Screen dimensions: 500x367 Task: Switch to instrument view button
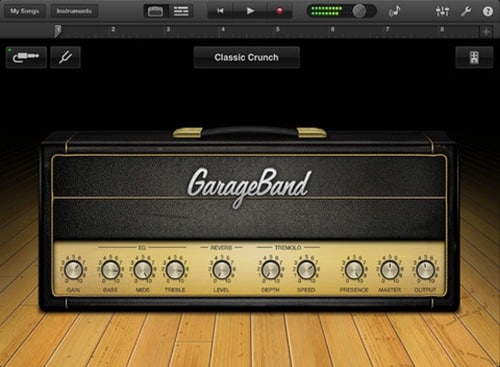click(x=155, y=11)
